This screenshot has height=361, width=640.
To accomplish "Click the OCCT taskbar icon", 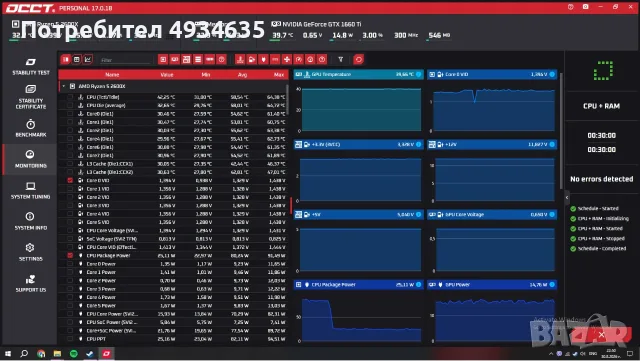I will pos(107,353).
